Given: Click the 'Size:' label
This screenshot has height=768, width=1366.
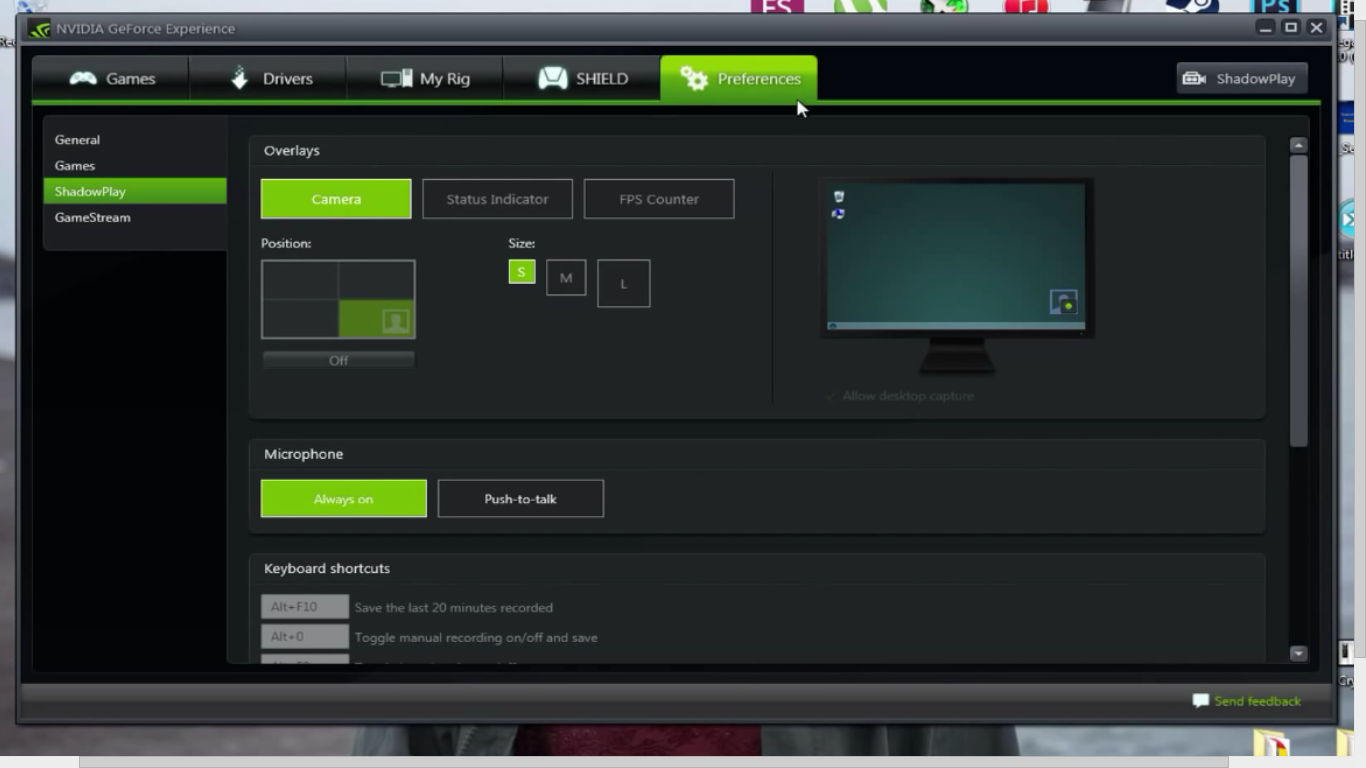Looking at the screenshot, I should click(521, 243).
